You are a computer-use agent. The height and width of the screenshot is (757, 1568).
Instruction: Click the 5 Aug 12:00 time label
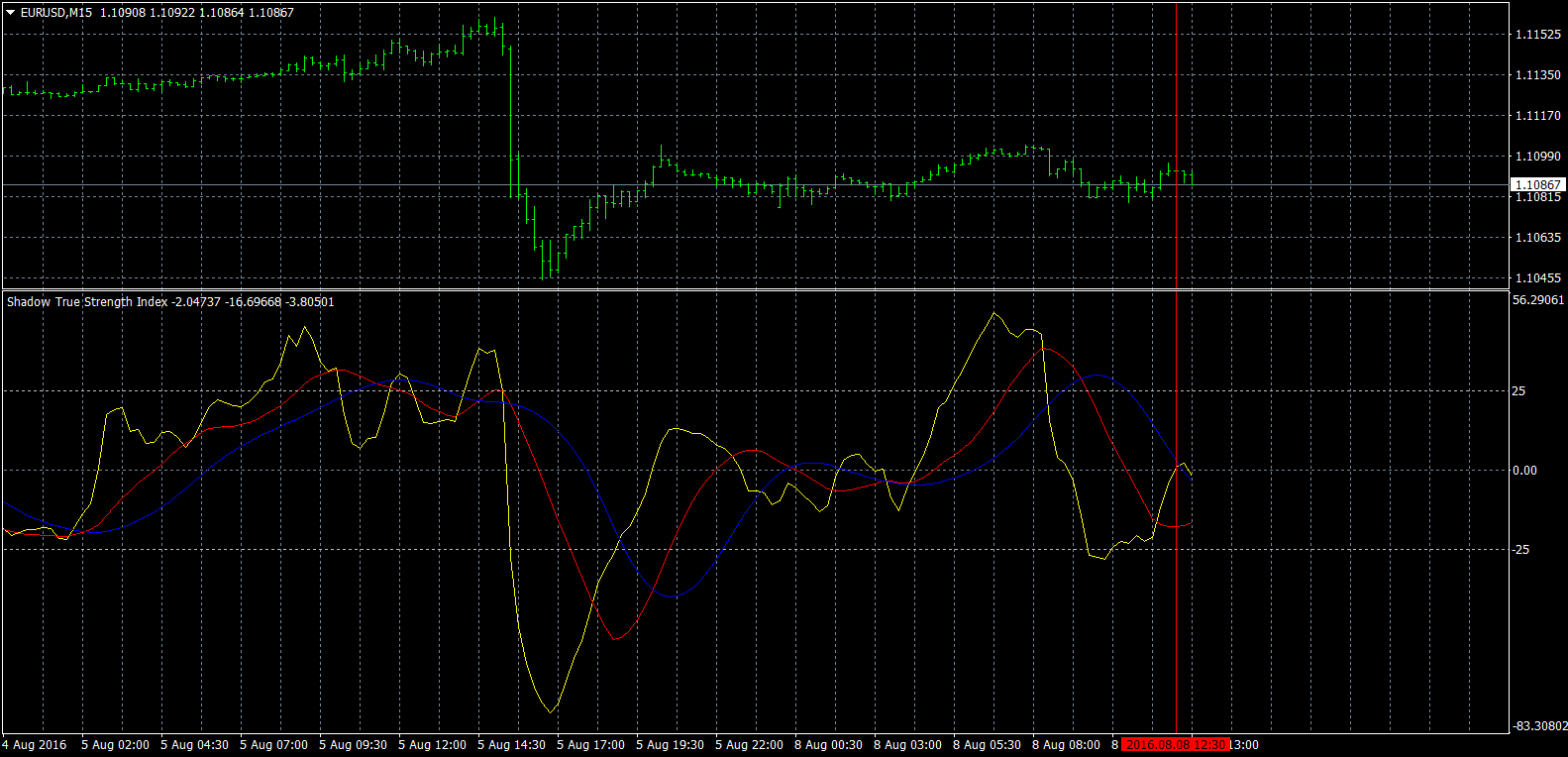point(432,745)
